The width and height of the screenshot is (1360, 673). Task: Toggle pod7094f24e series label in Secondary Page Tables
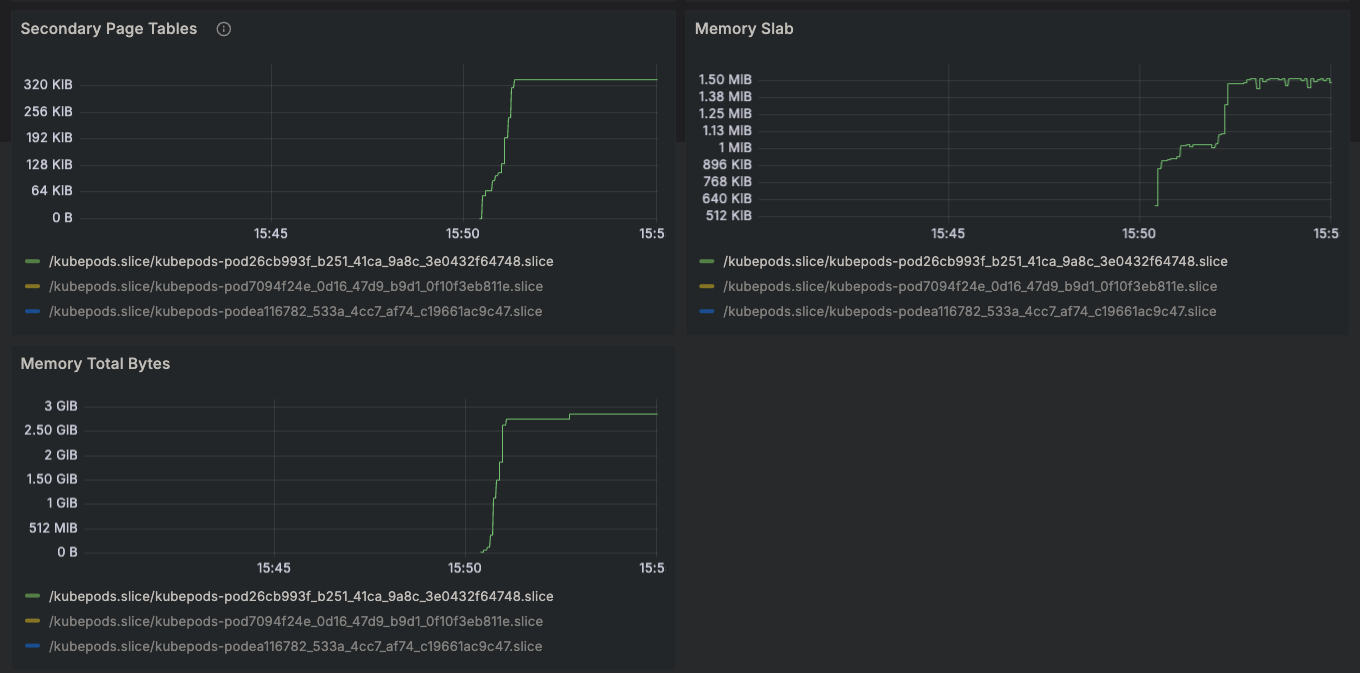tap(295, 287)
